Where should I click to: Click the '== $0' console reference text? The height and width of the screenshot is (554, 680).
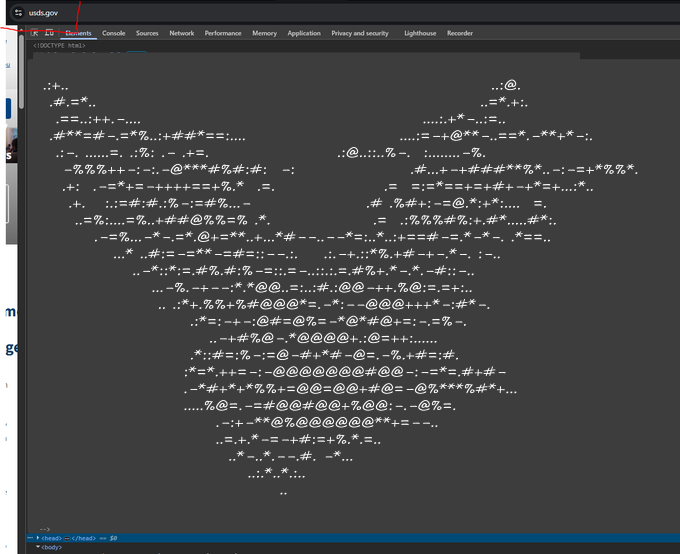click(108, 538)
